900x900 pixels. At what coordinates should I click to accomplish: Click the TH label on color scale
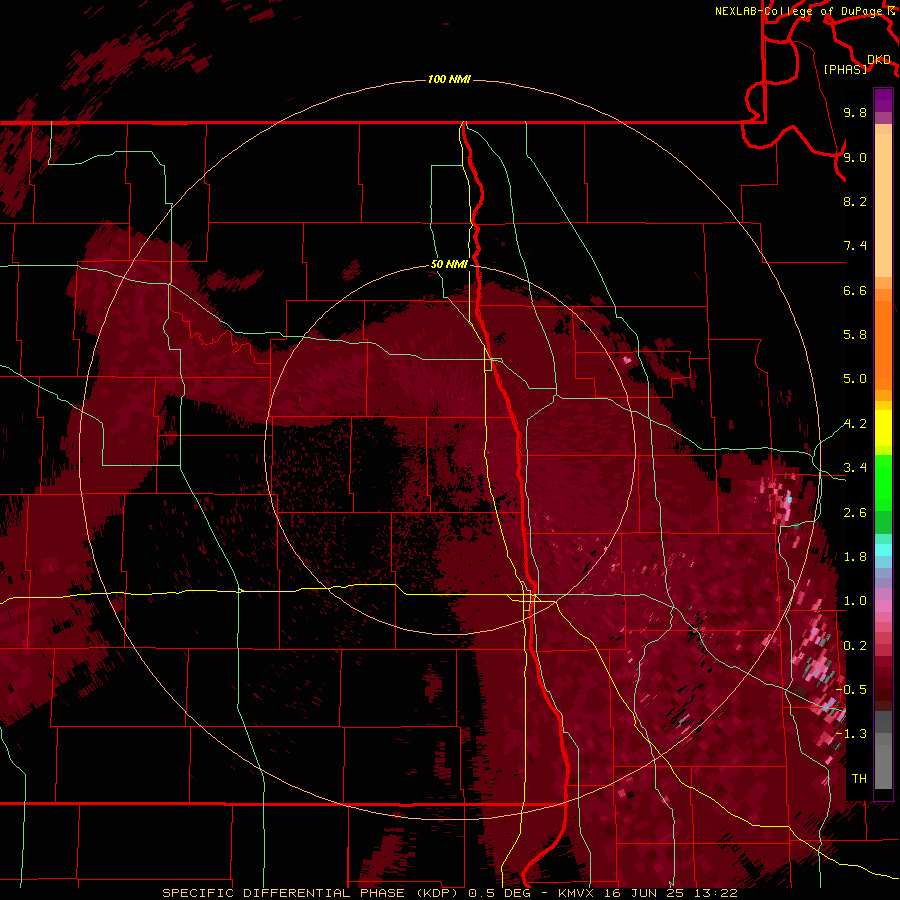(x=859, y=779)
